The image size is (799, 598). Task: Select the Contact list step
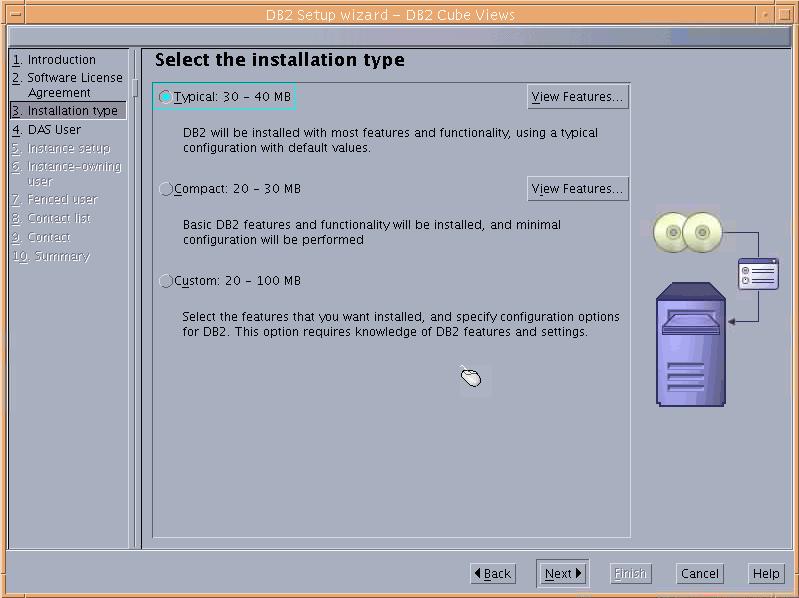point(51,218)
